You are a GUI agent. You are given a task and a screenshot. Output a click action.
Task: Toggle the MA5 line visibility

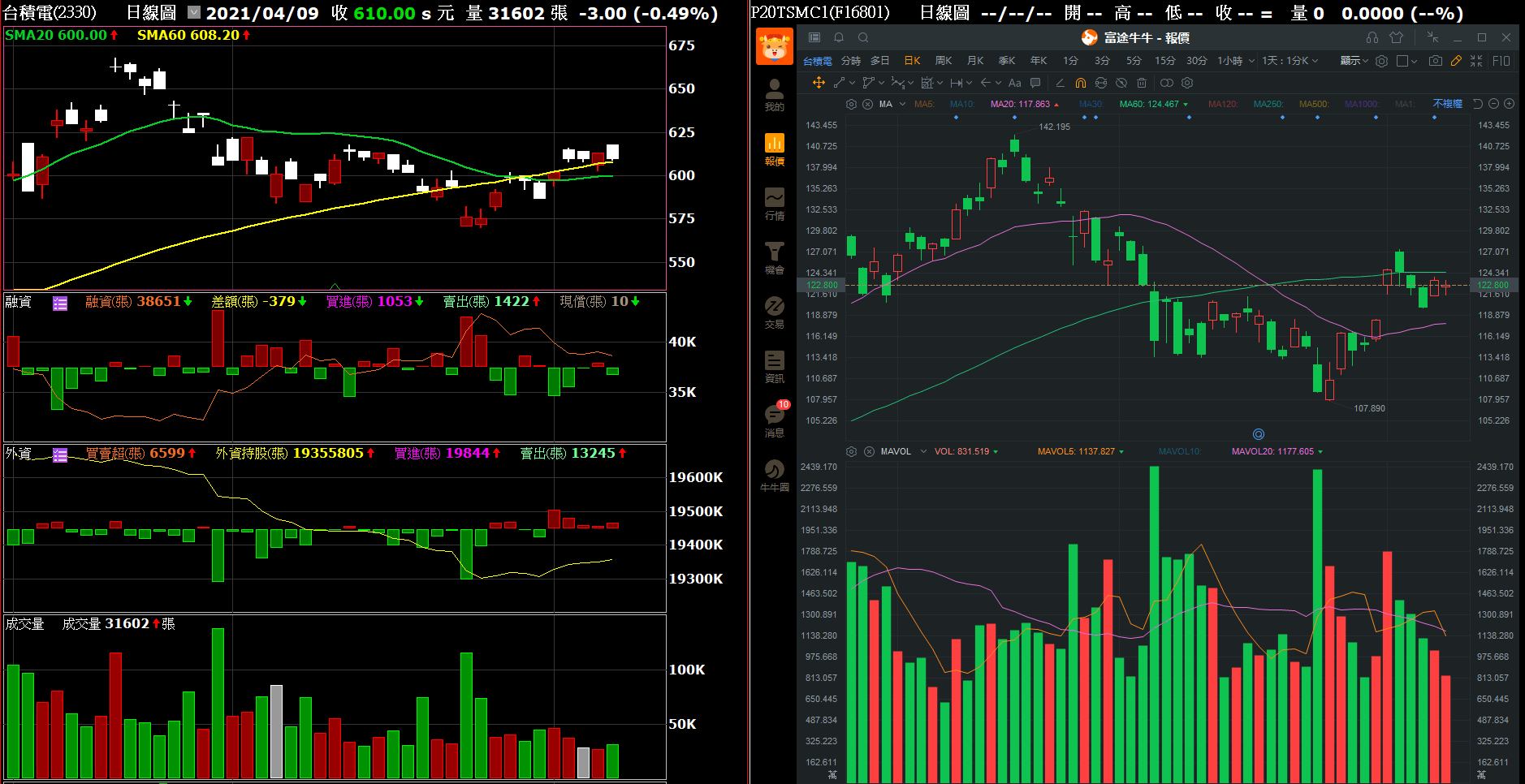tap(924, 104)
